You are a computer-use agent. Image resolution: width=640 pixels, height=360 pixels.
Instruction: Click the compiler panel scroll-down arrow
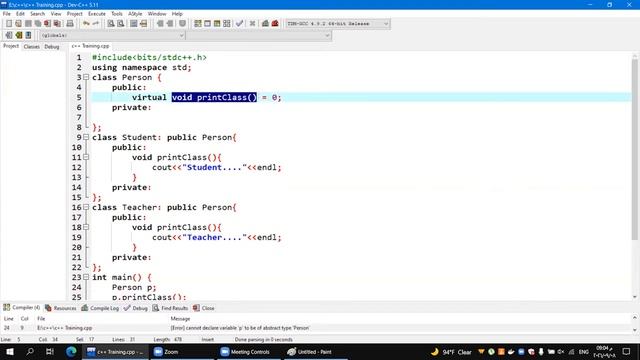click(x=635, y=330)
